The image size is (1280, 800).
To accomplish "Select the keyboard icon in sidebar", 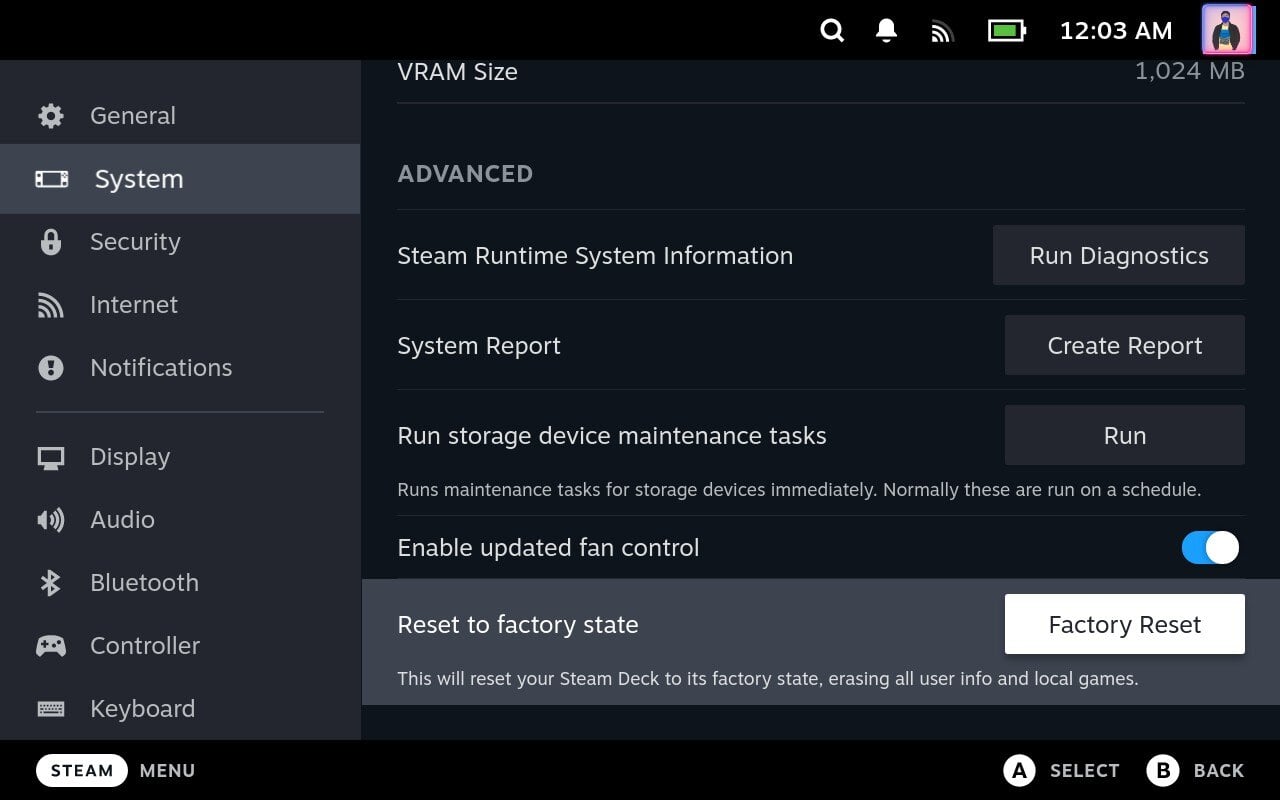I will [51, 709].
